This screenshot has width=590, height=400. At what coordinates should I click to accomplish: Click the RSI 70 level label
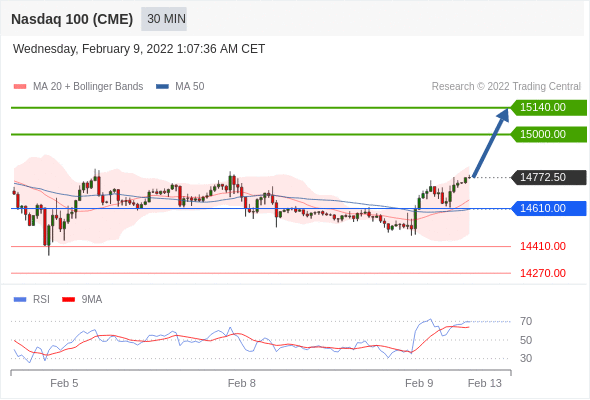526,321
